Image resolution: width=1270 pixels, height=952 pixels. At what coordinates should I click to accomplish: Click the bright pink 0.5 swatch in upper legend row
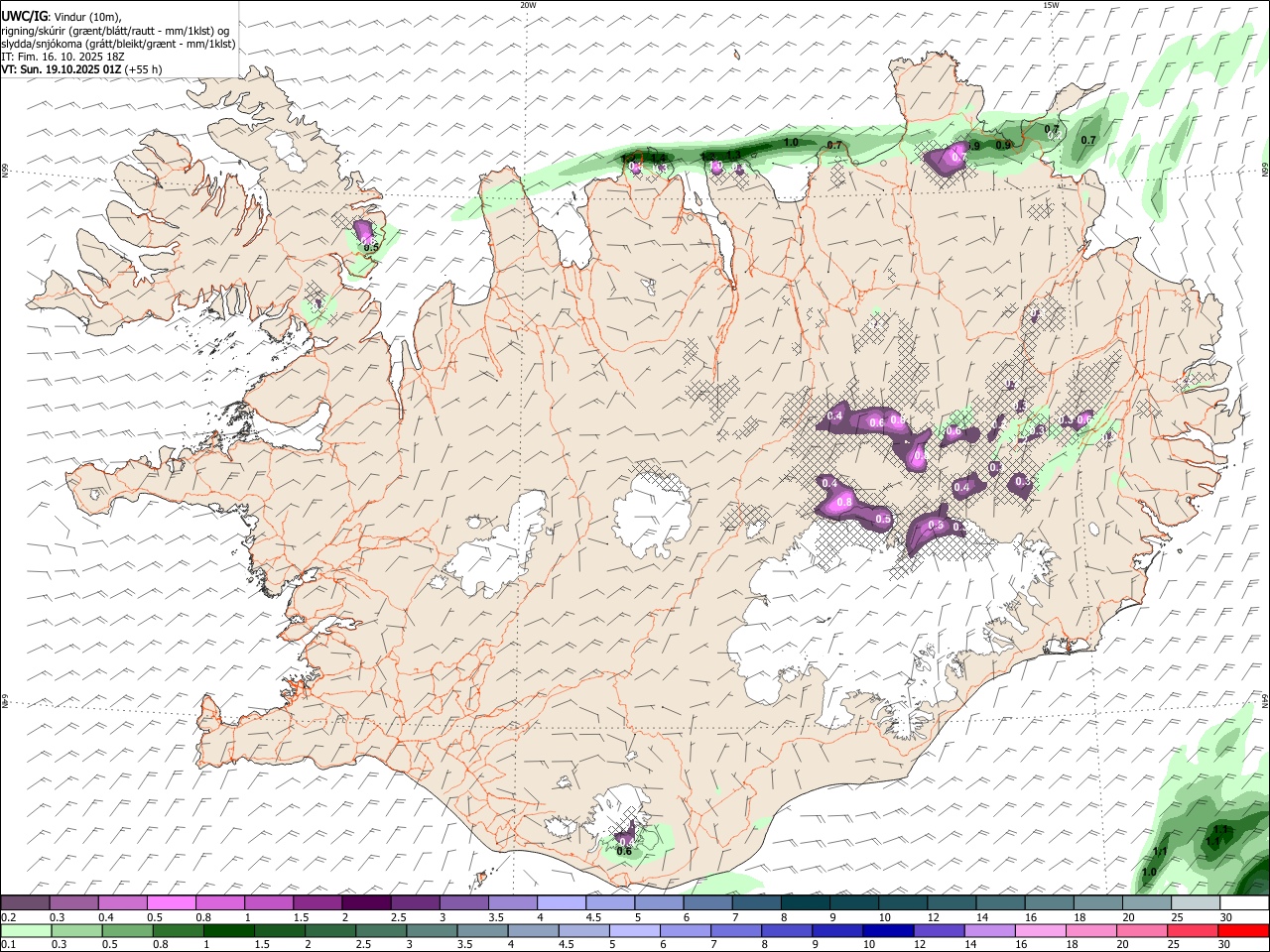171,902
